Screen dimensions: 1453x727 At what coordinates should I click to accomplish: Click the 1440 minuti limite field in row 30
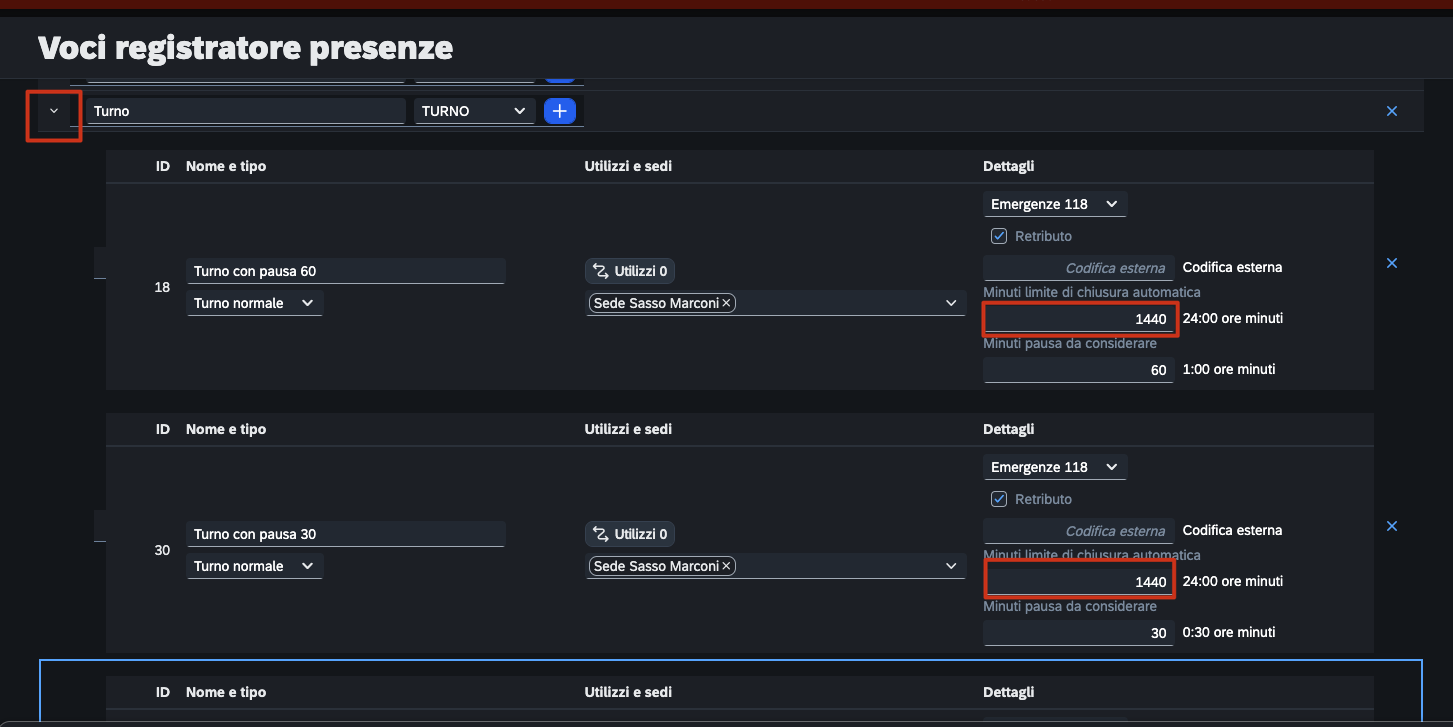point(1079,581)
